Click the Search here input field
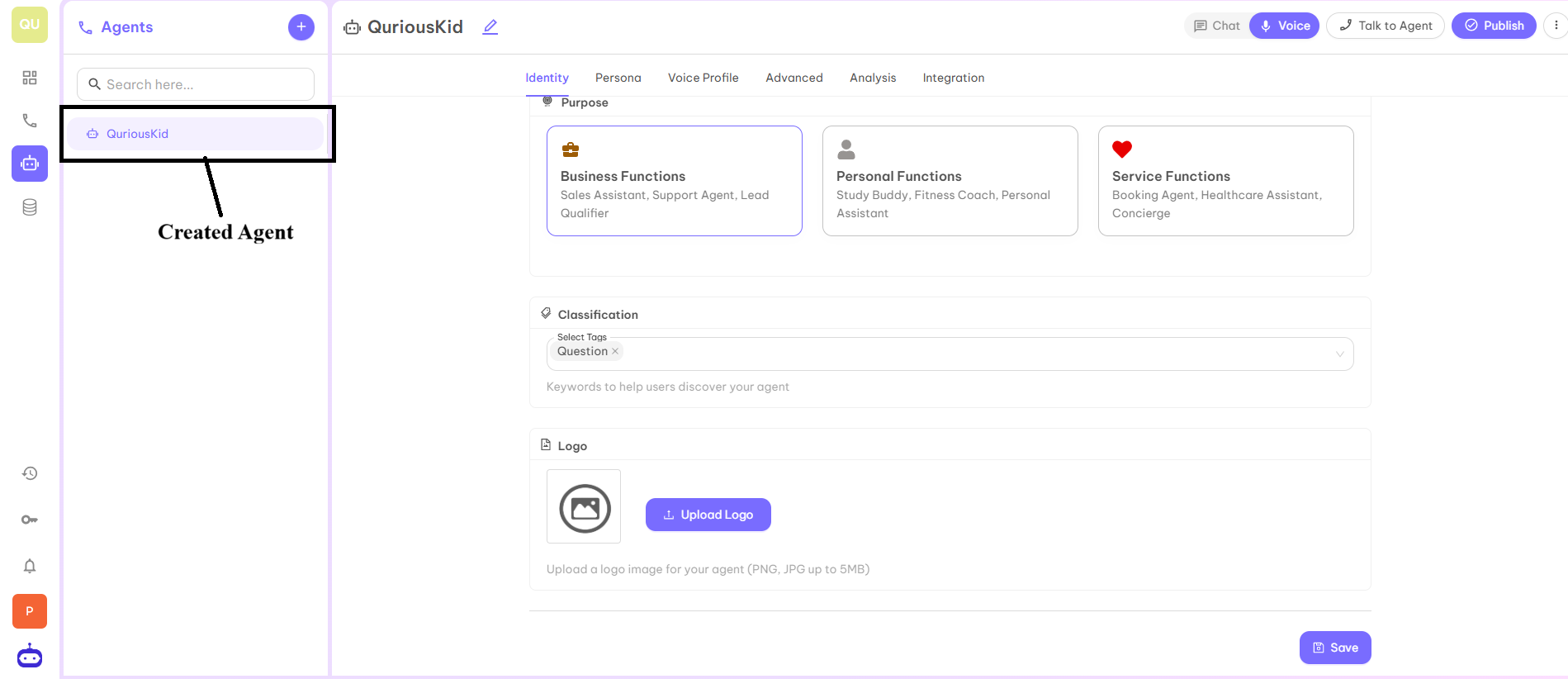Viewport: 1568px width, 679px height. (196, 84)
